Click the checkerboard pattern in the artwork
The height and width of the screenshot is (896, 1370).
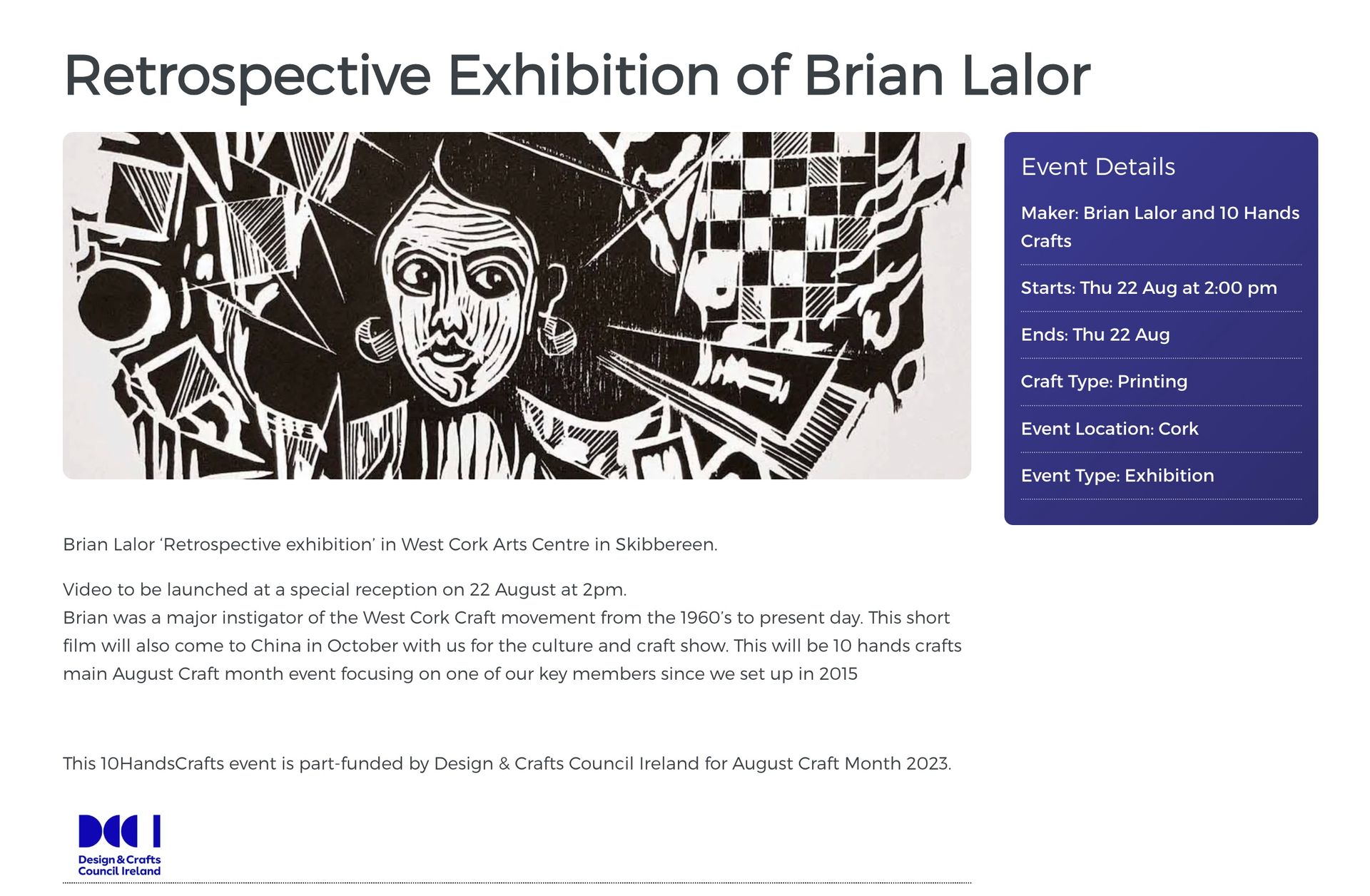pyautogui.click(x=774, y=228)
